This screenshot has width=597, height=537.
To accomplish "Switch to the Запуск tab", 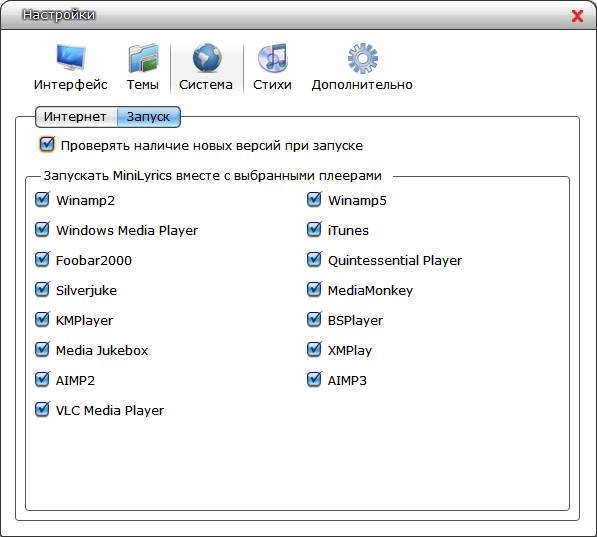I will pyautogui.click(x=148, y=117).
